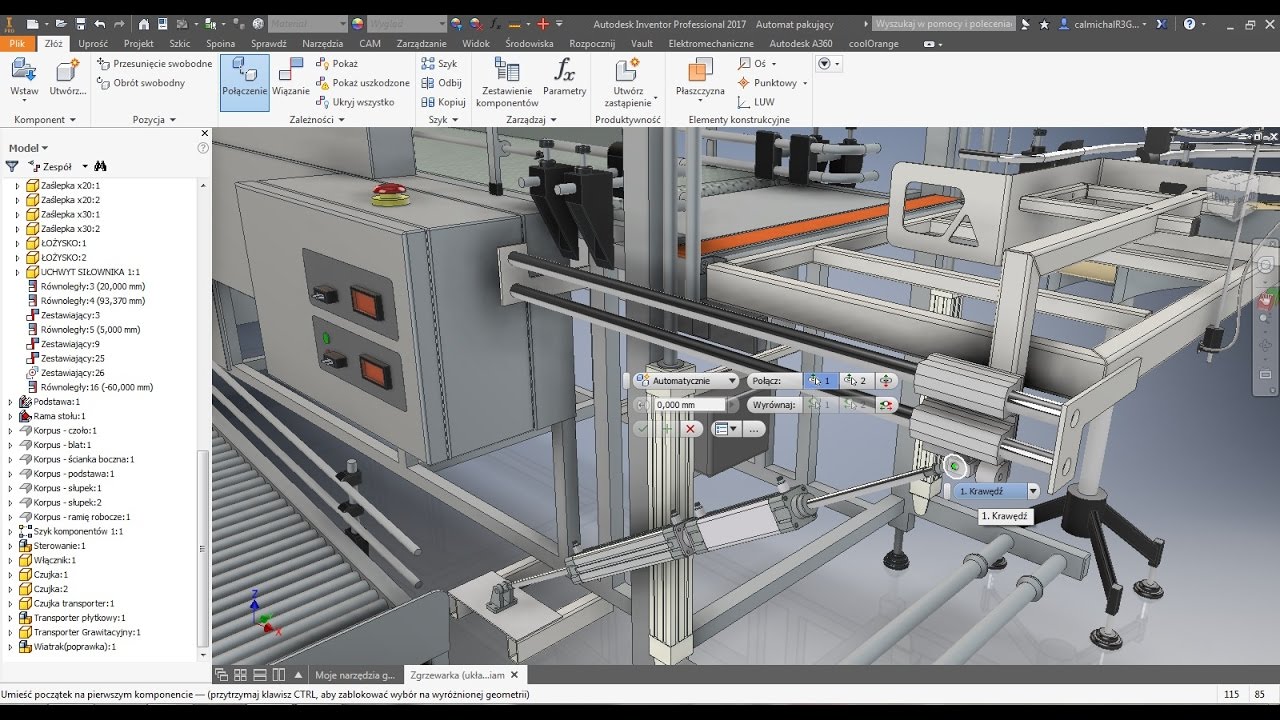Click the Odbij mirror tool
The image size is (1280, 720).
(x=442, y=83)
